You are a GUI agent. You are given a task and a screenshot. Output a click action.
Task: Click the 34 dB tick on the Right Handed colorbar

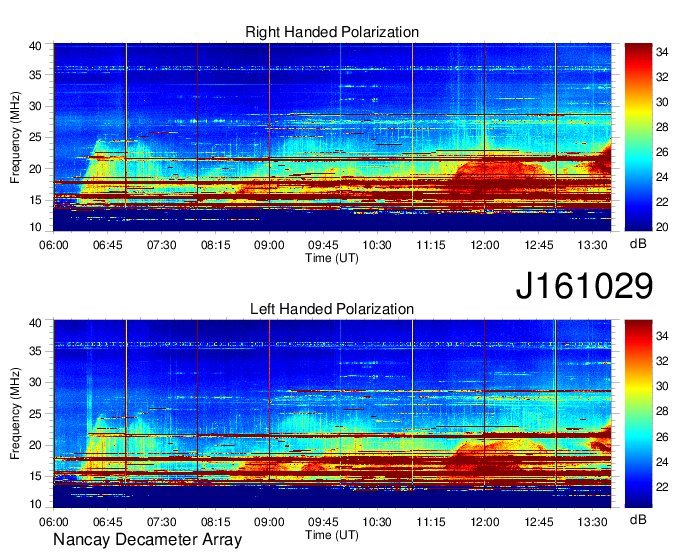[662, 52]
